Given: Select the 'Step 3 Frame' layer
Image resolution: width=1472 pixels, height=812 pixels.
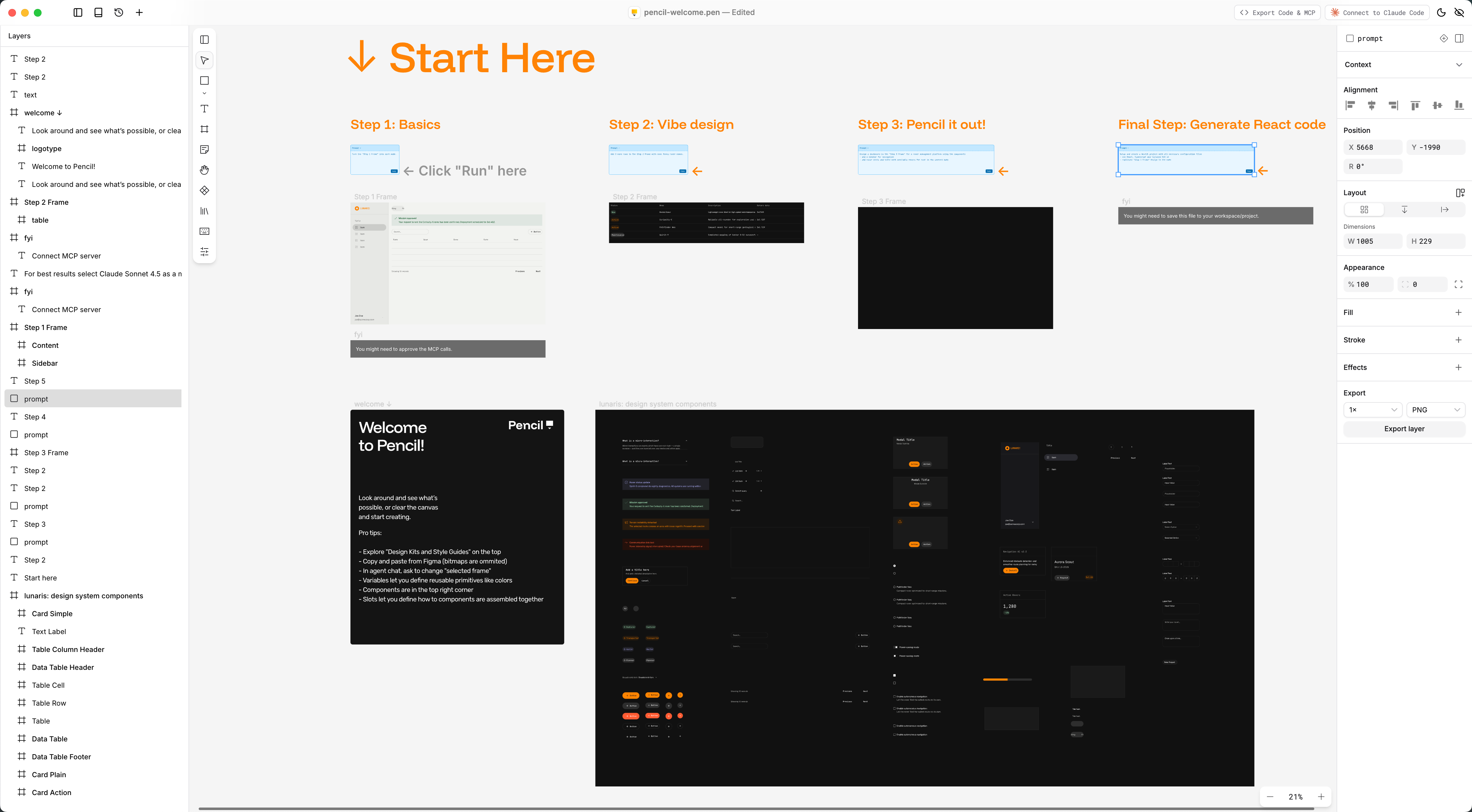Looking at the screenshot, I should click(93, 453).
